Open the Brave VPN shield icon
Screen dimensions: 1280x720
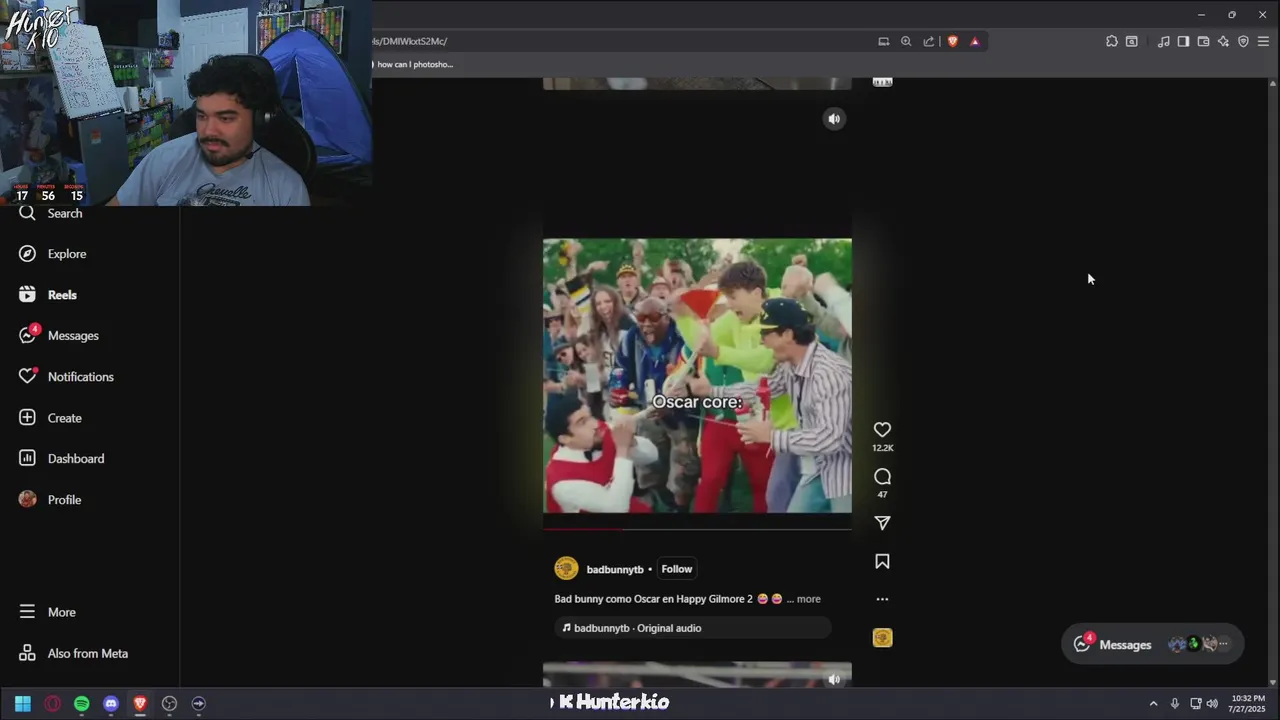tap(1243, 41)
